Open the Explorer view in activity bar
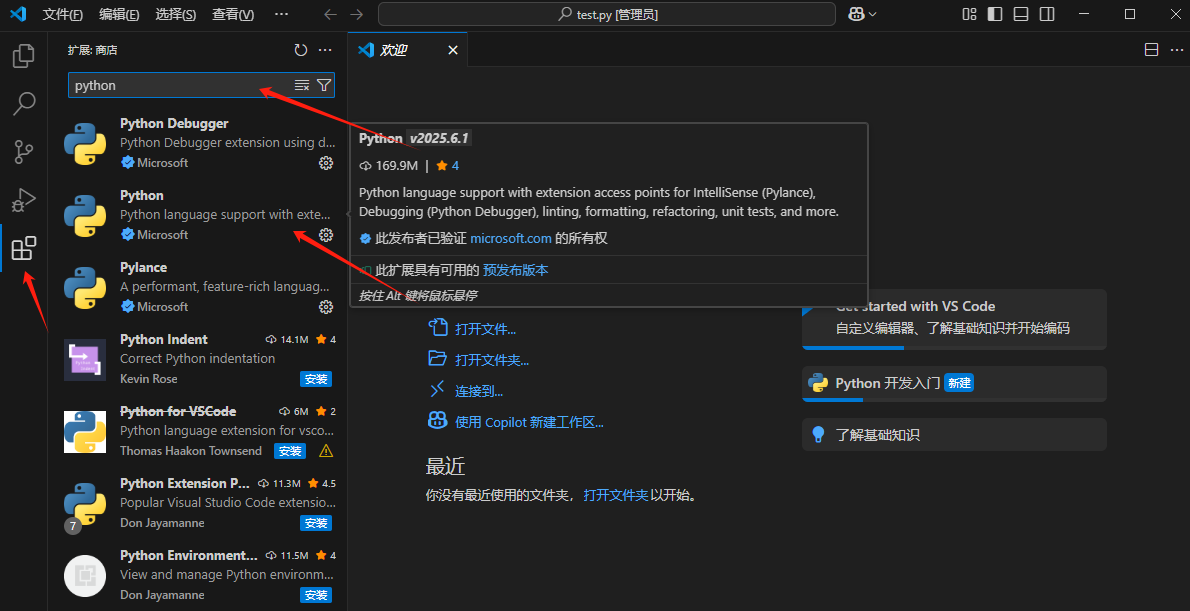The width and height of the screenshot is (1190, 611). 24,55
